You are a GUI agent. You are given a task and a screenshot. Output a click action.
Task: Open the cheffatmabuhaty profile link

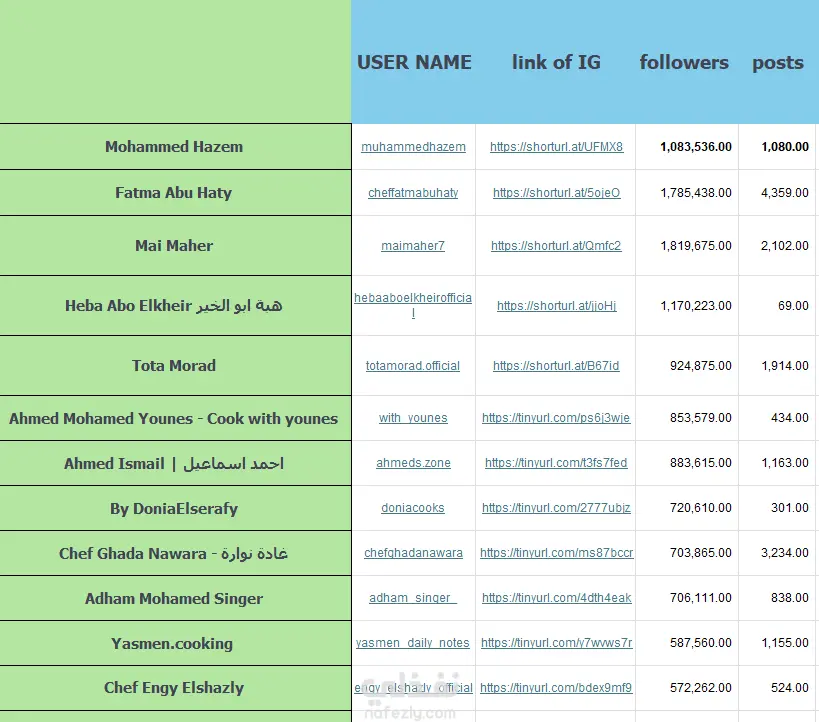[x=413, y=193]
